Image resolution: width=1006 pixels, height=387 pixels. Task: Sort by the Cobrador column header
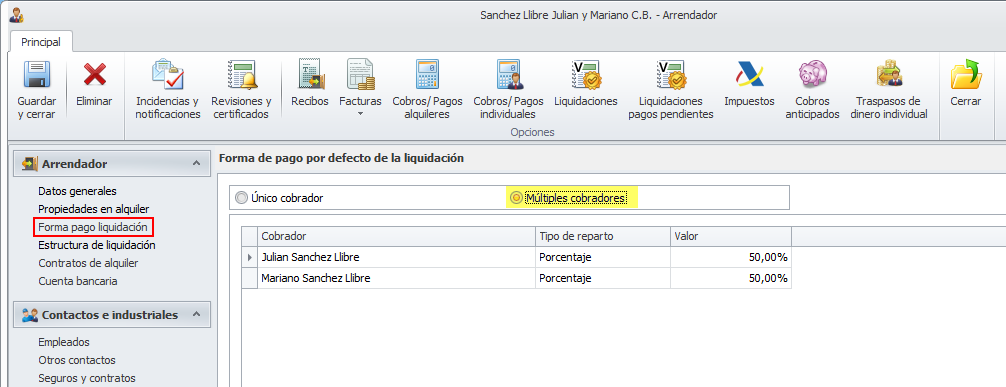point(396,236)
